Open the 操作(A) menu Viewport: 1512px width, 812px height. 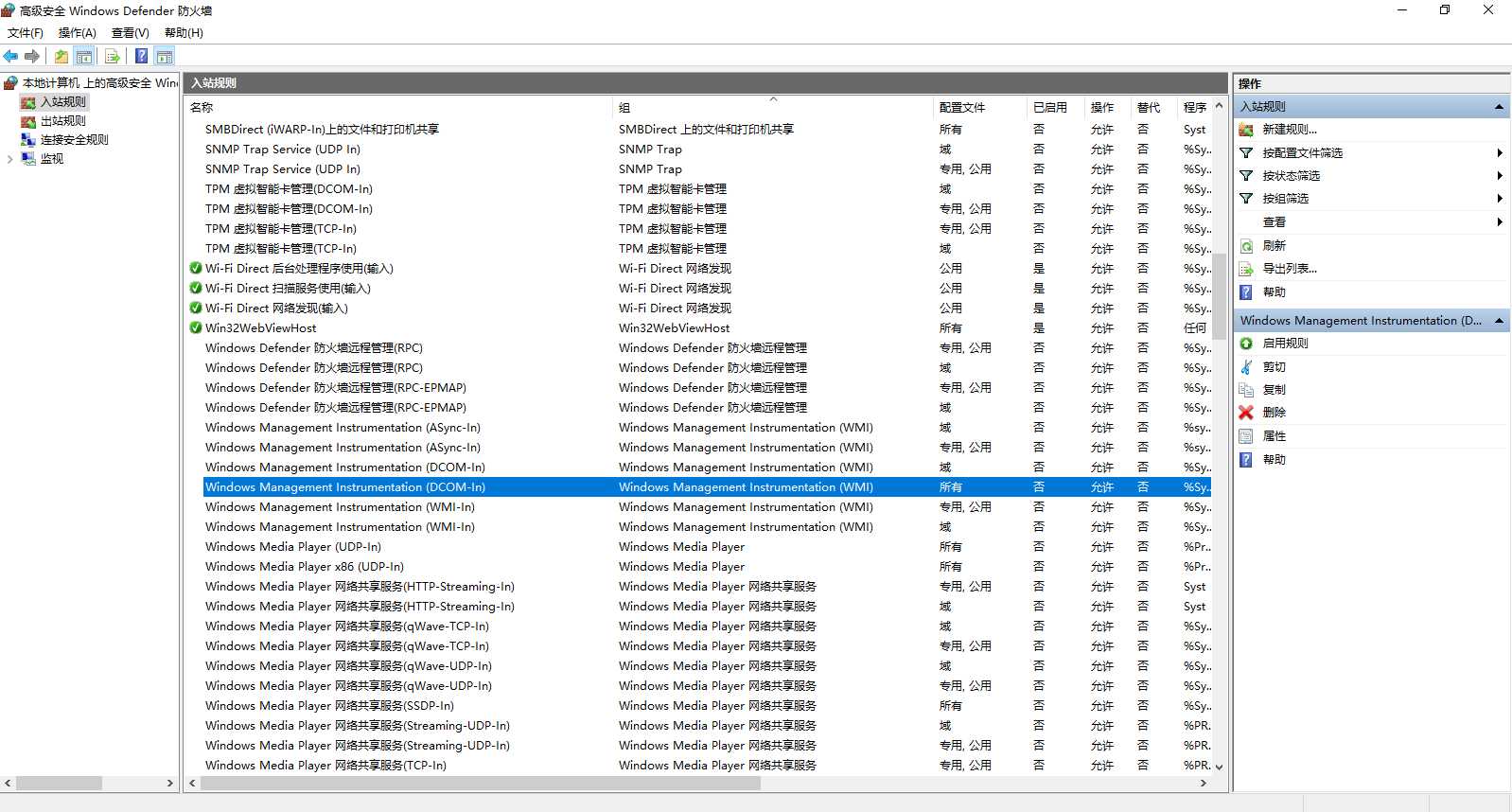click(x=78, y=33)
